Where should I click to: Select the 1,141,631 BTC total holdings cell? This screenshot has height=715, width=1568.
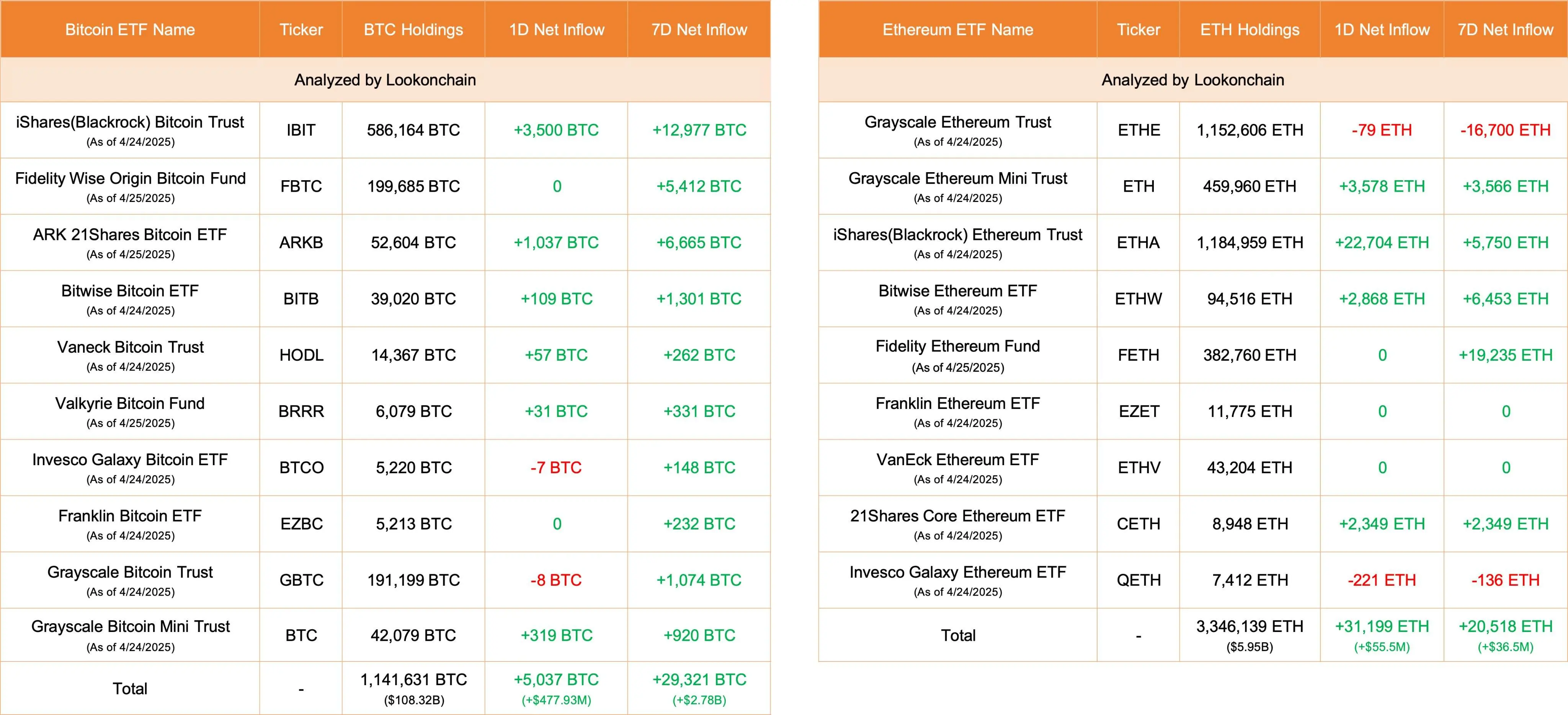click(x=413, y=680)
